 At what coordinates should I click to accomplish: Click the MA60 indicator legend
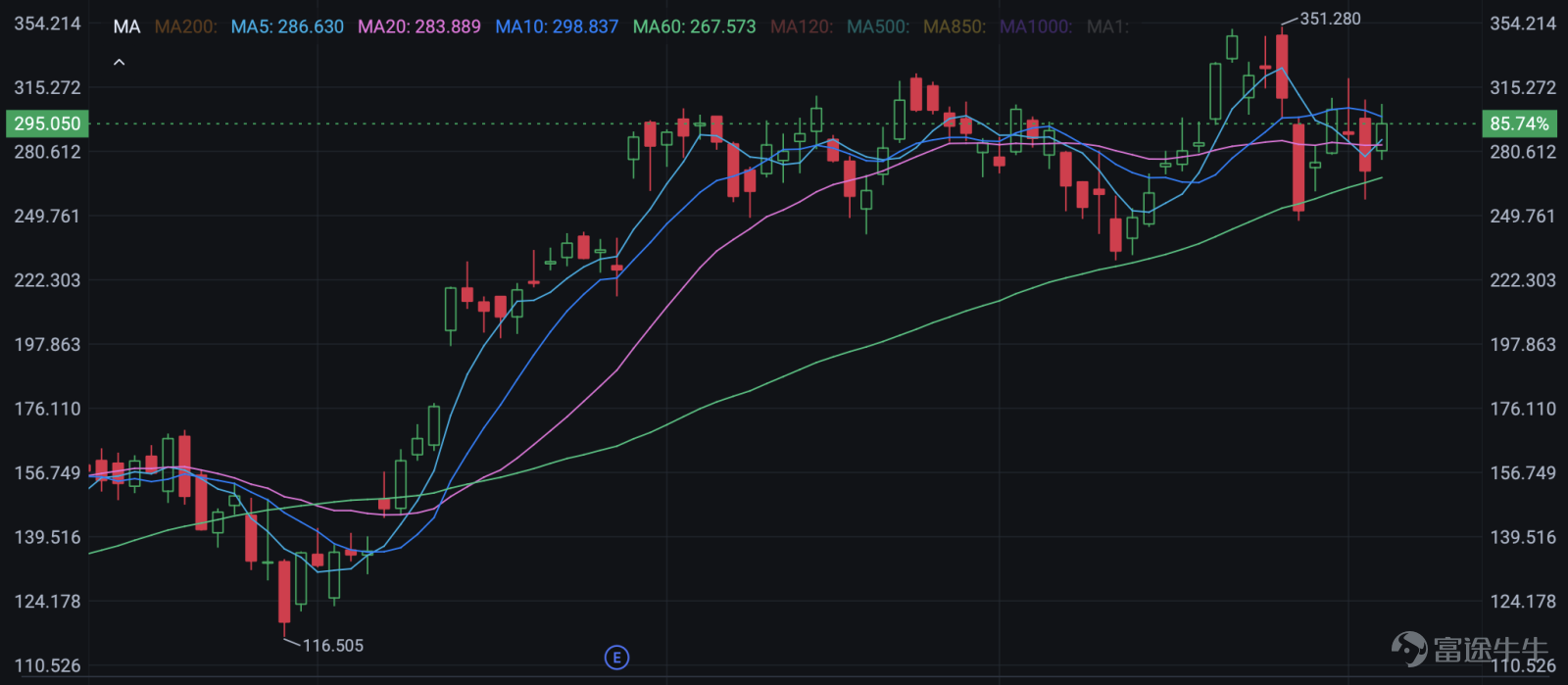coord(695,26)
